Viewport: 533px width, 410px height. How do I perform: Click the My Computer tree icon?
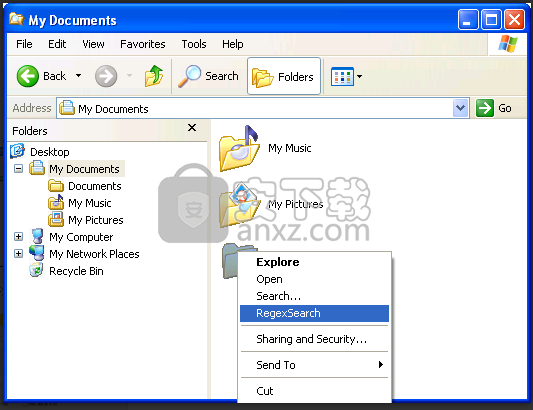click(x=37, y=236)
